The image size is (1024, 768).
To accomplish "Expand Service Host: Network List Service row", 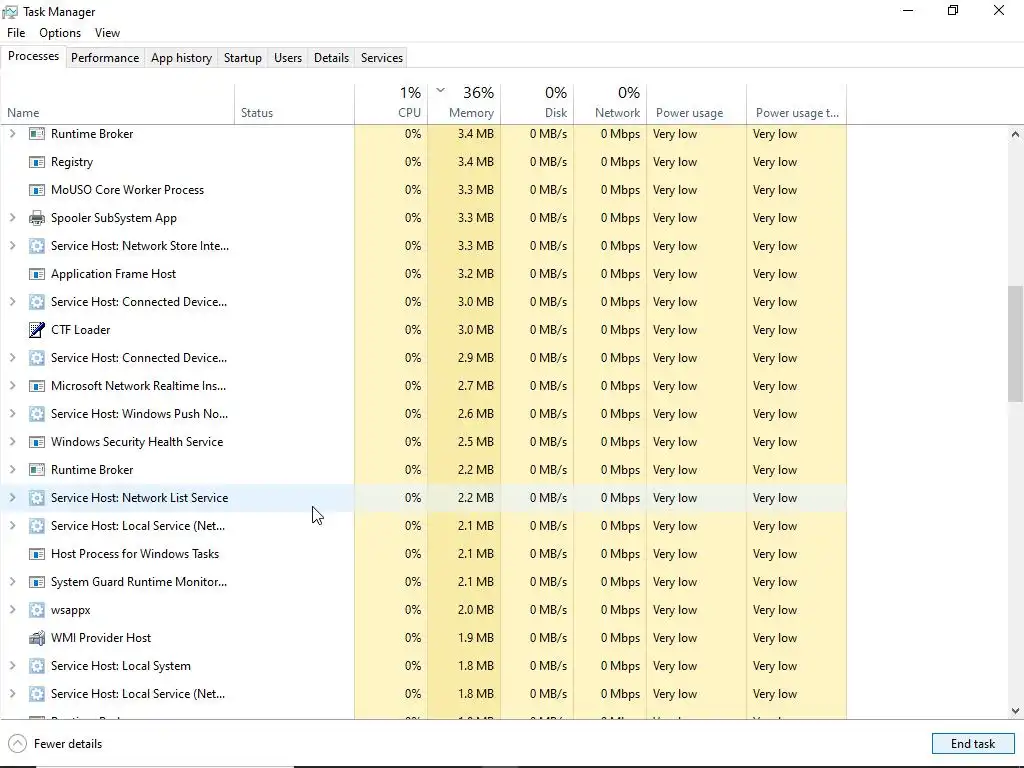I will pyautogui.click(x=12, y=498).
